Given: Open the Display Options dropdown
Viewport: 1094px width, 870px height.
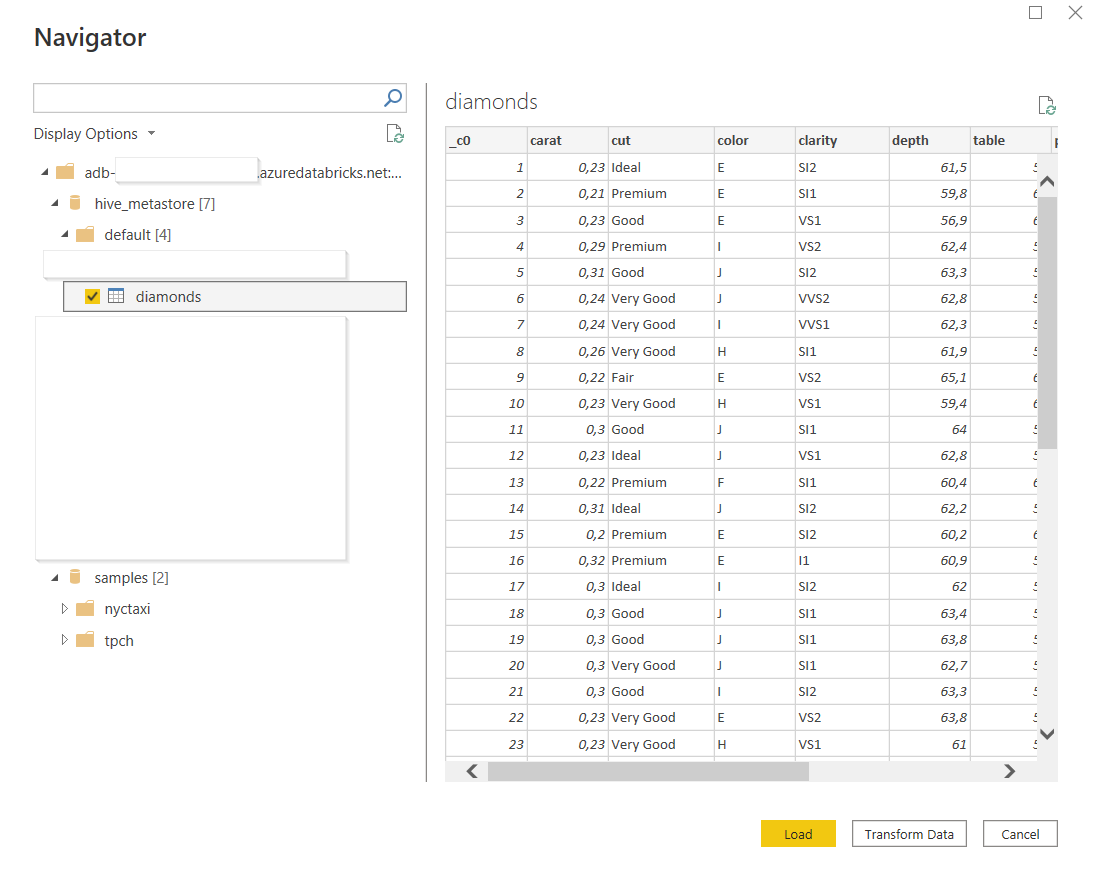Looking at the screenshot, I should point(95,134).
